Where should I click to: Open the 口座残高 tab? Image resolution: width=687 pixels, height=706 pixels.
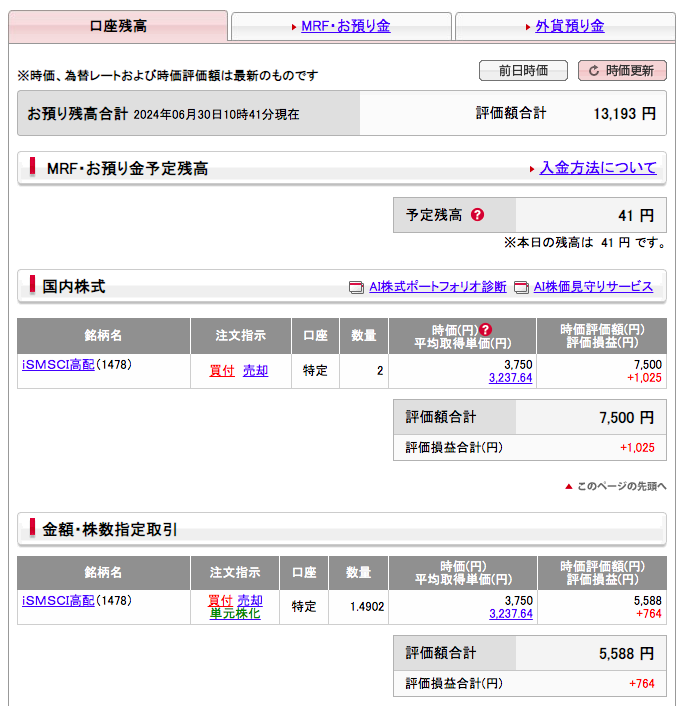118,26
